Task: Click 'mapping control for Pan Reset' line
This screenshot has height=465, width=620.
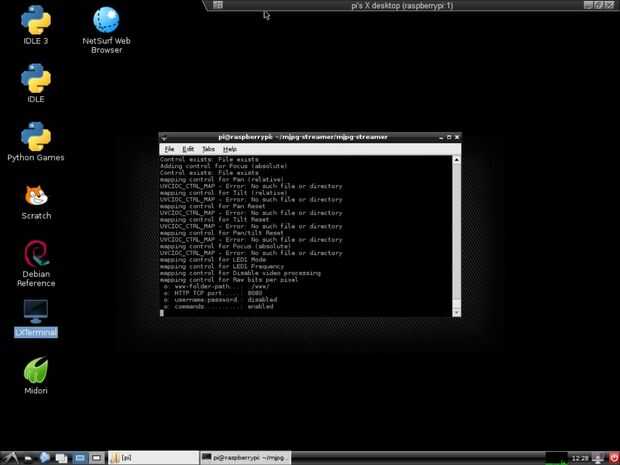Action: [x=213, y=206]
